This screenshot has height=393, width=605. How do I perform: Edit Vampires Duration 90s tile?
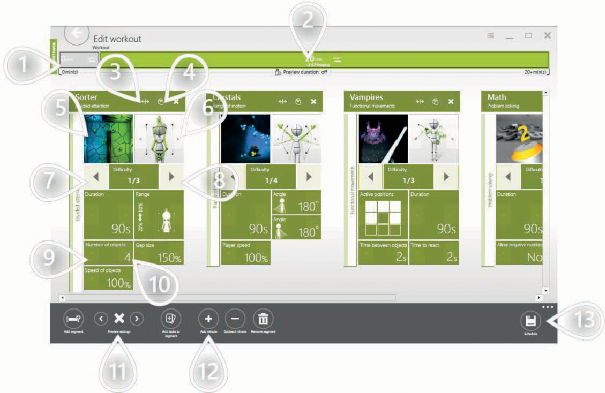(434, 214)
